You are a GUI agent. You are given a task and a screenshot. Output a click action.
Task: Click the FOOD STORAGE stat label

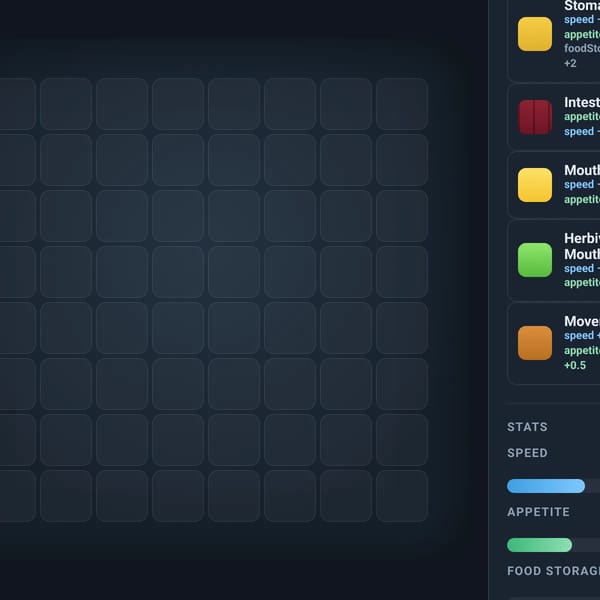(x=553, y=571)
